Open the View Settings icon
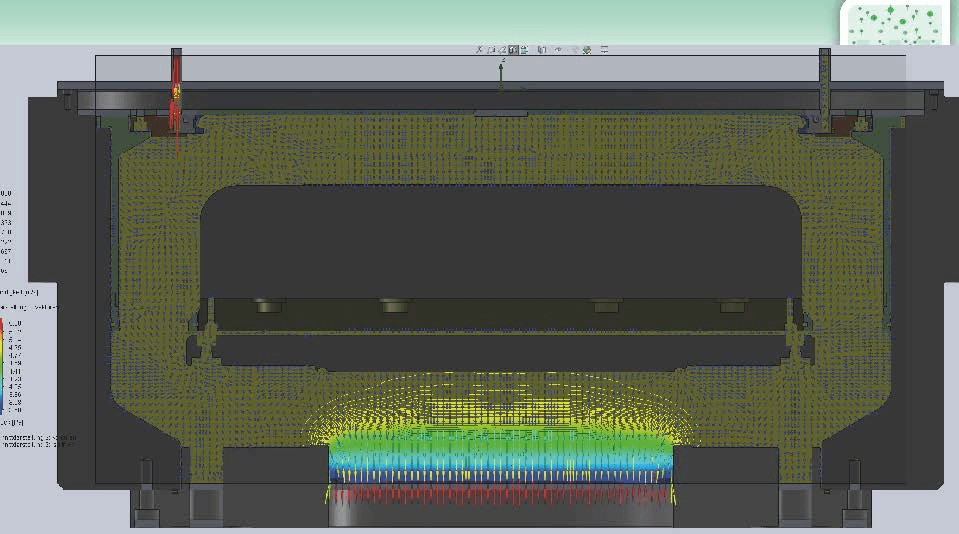This screenshot has width=959, height=534. [x=604, y=49]
